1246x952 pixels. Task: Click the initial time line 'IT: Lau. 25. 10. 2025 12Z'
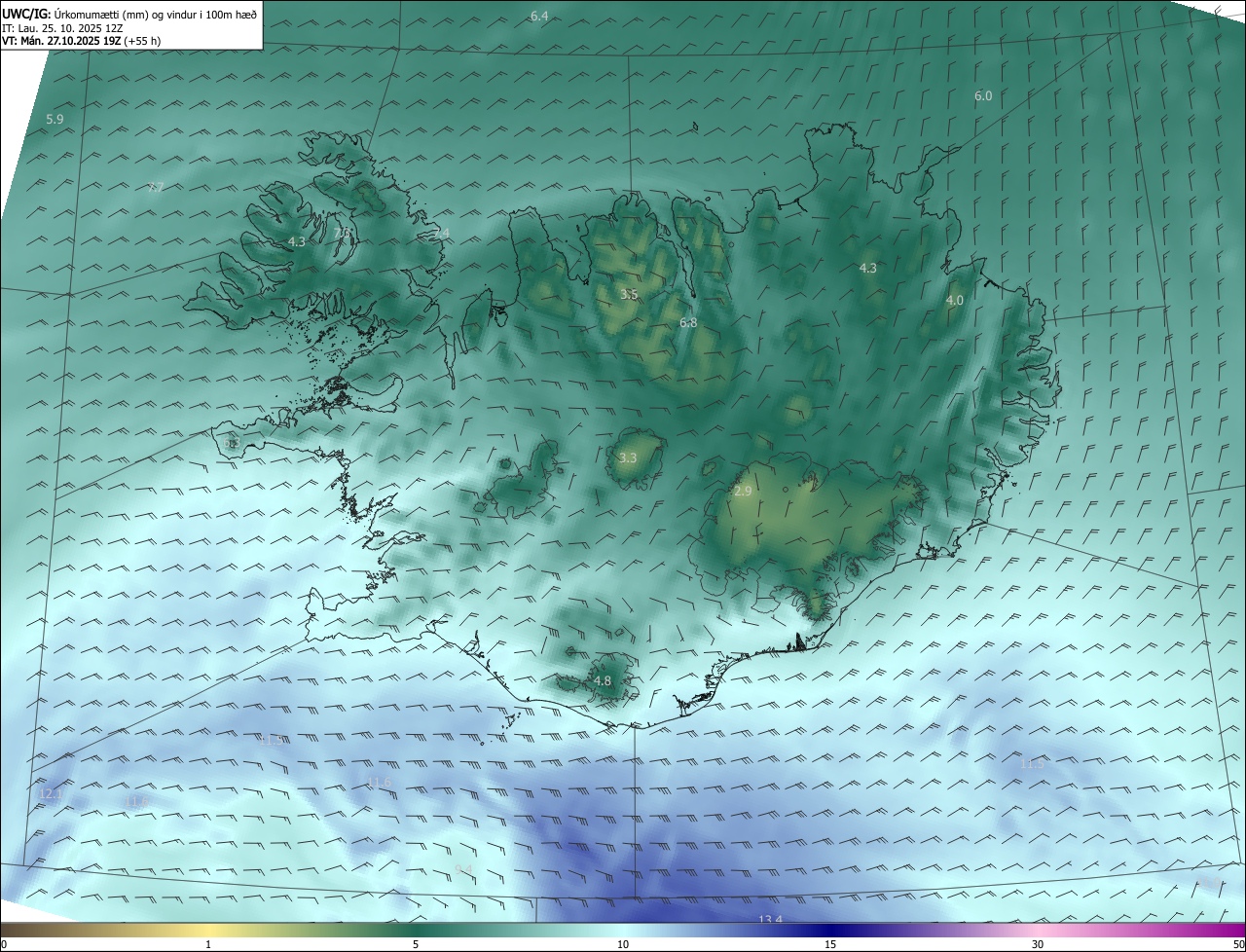tap(62, 28)
